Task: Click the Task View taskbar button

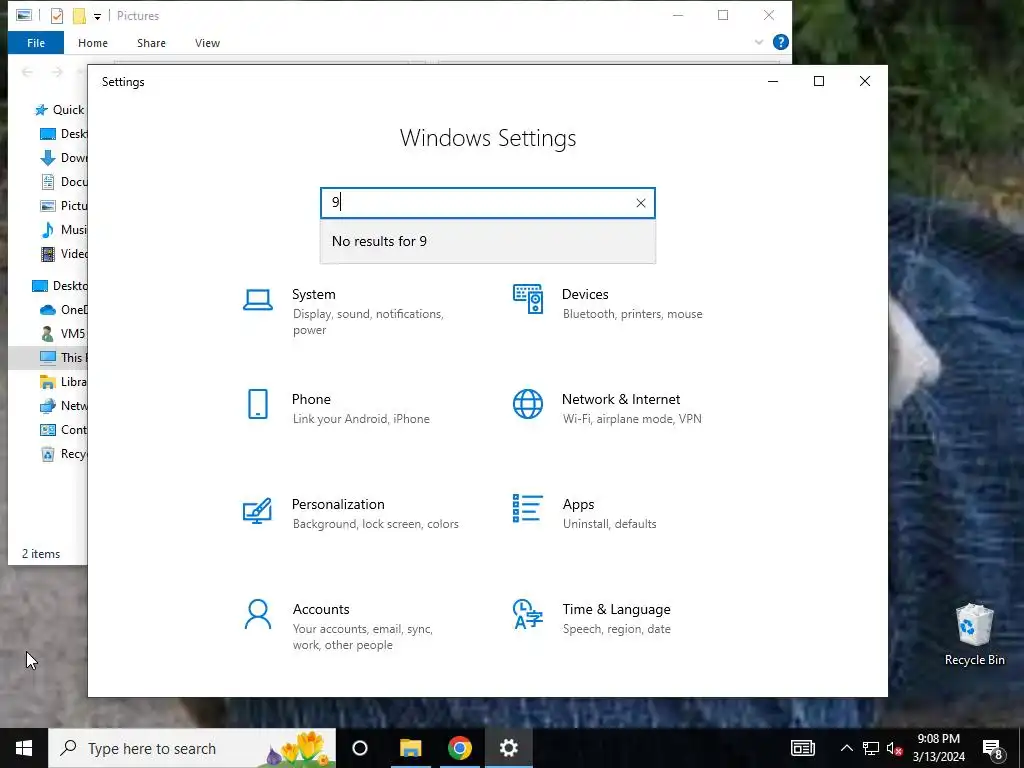Action: (x=360, y=748)
